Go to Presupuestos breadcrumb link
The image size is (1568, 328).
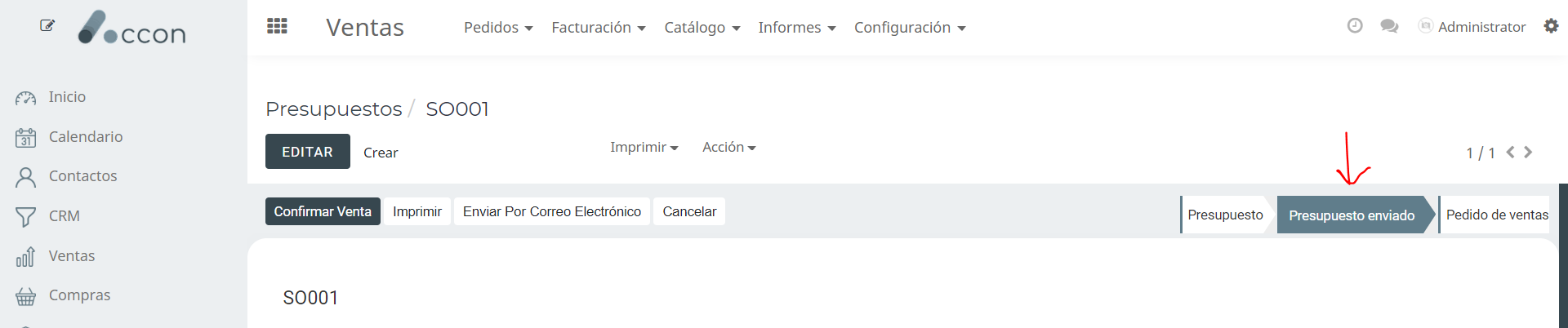point(334,109)
